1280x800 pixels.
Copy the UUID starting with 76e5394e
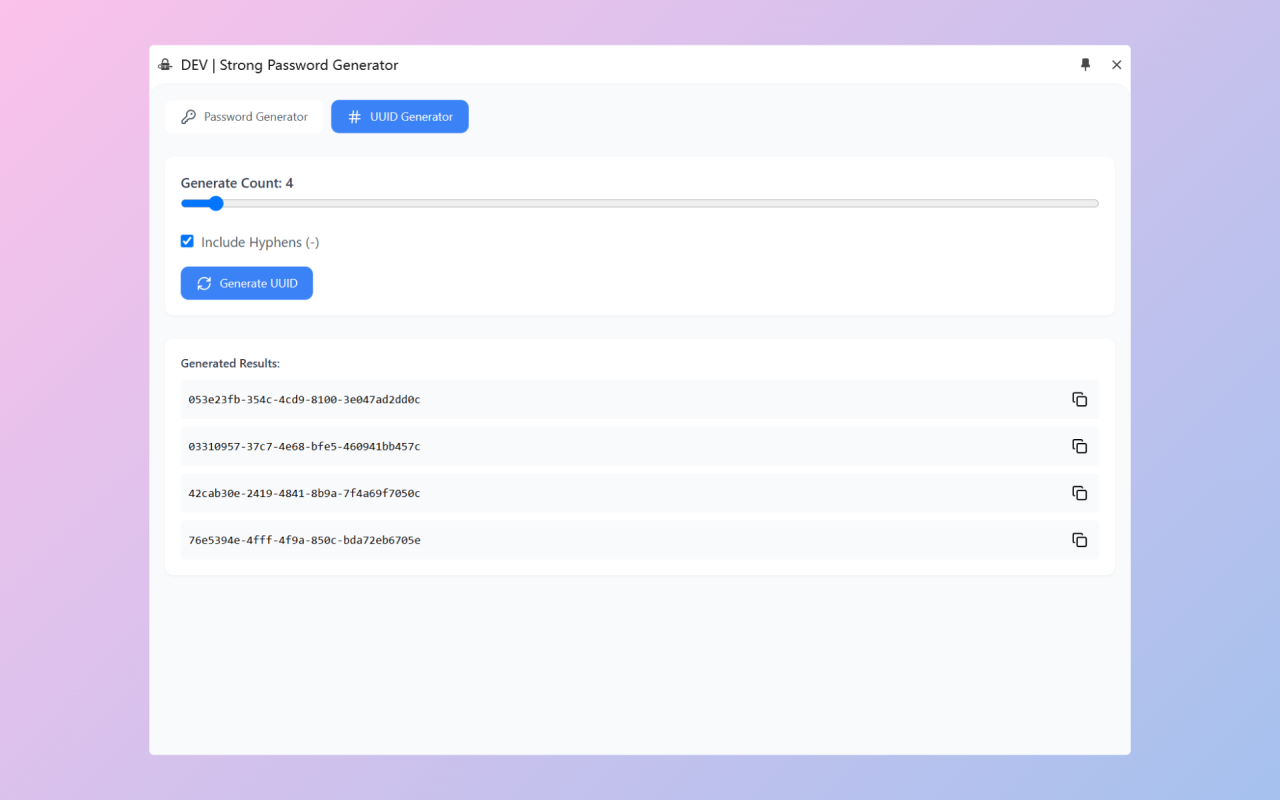1079,540
